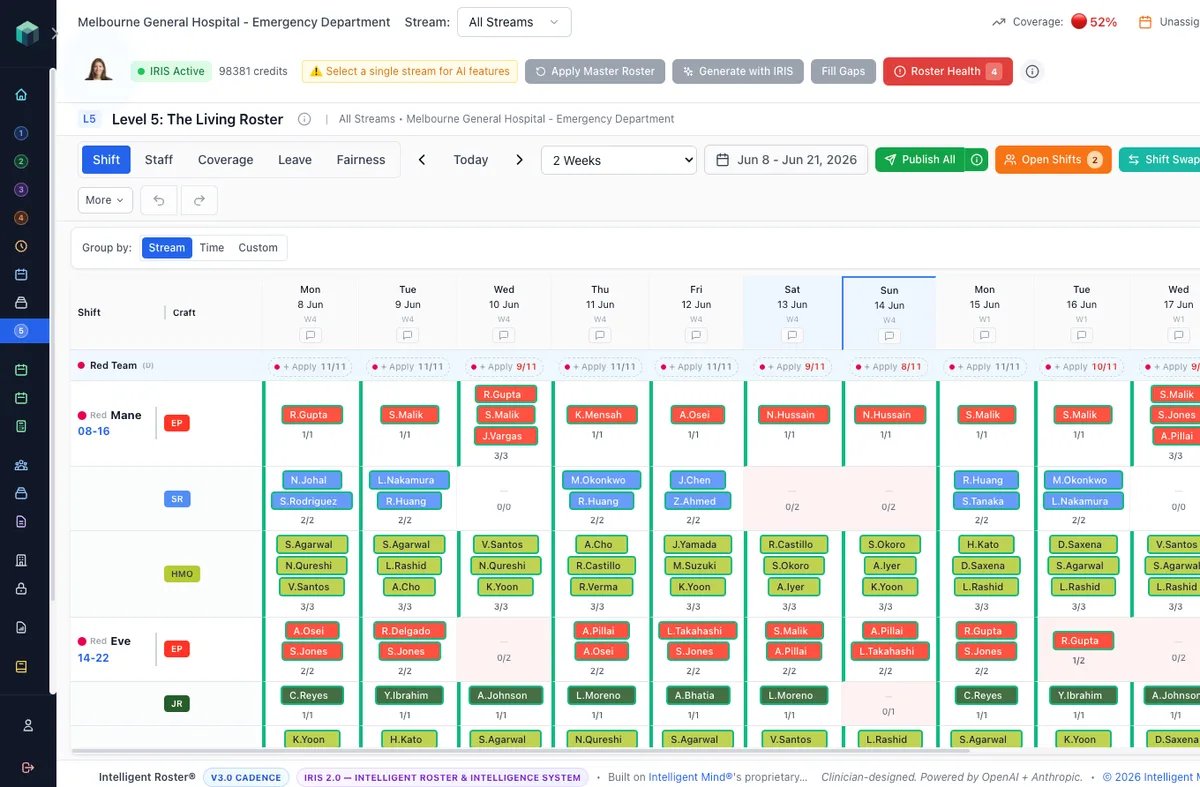Open the Jun 8 - Jun 21 date picker

tap(786, 160)
